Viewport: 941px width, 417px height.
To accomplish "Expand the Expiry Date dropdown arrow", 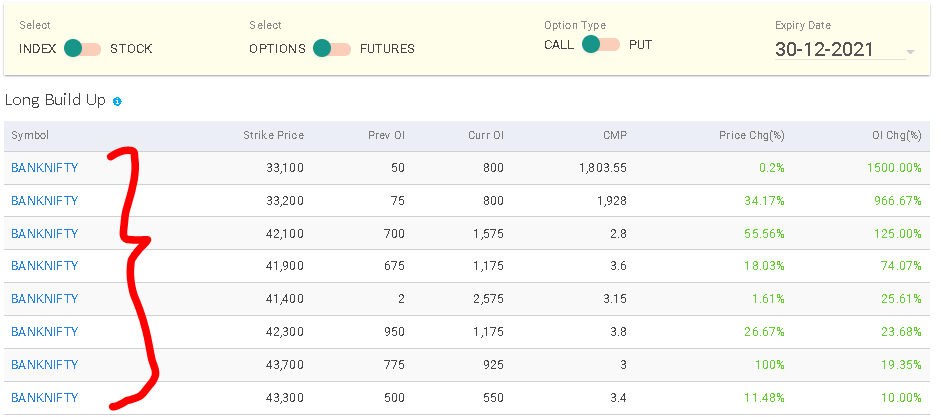I will click(910, 52).
